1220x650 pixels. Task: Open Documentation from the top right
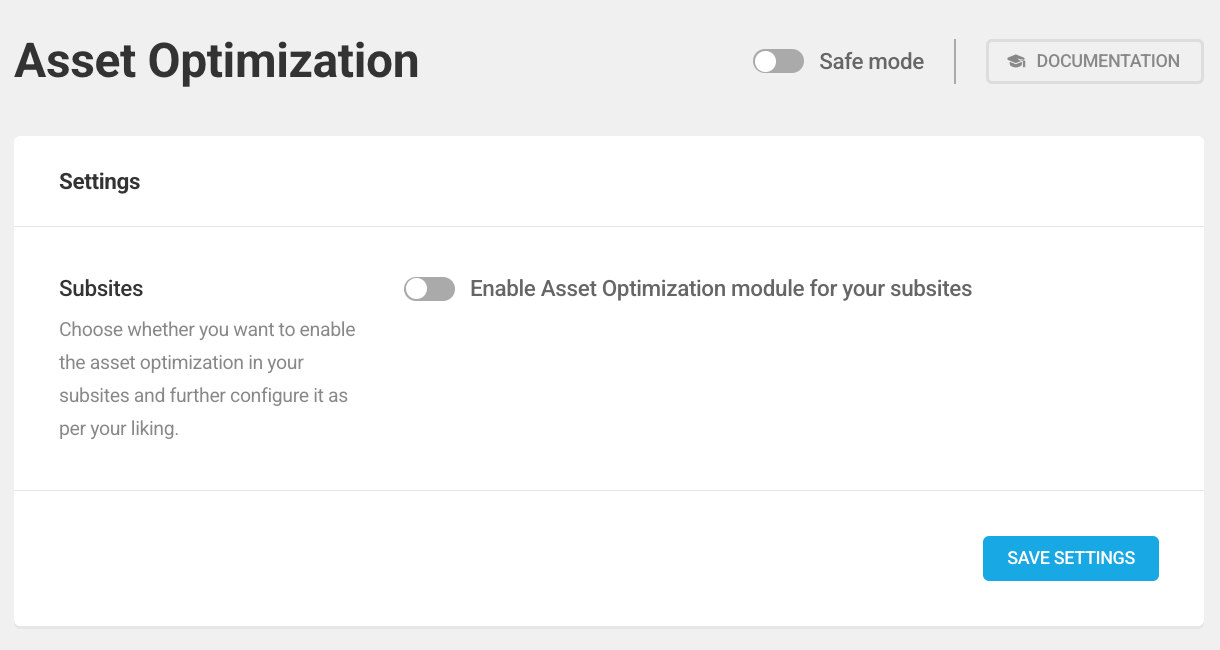1094,61
